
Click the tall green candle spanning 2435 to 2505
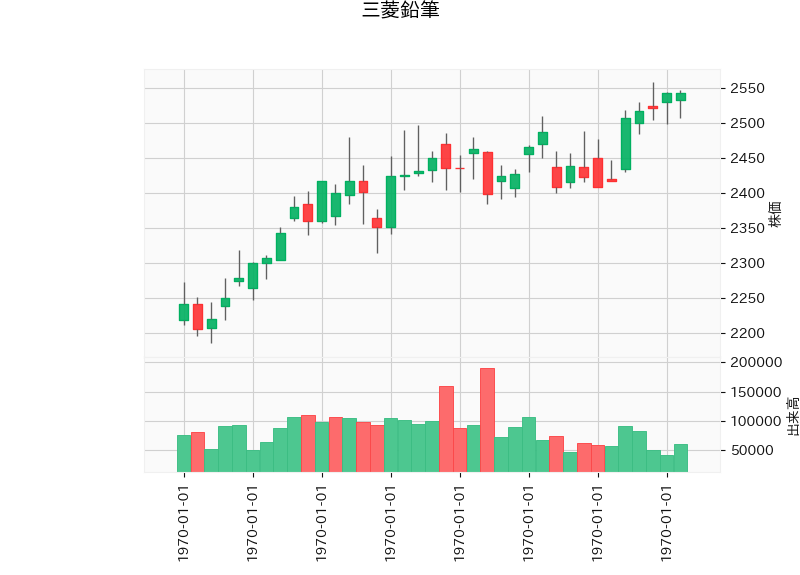pos(626,144)
